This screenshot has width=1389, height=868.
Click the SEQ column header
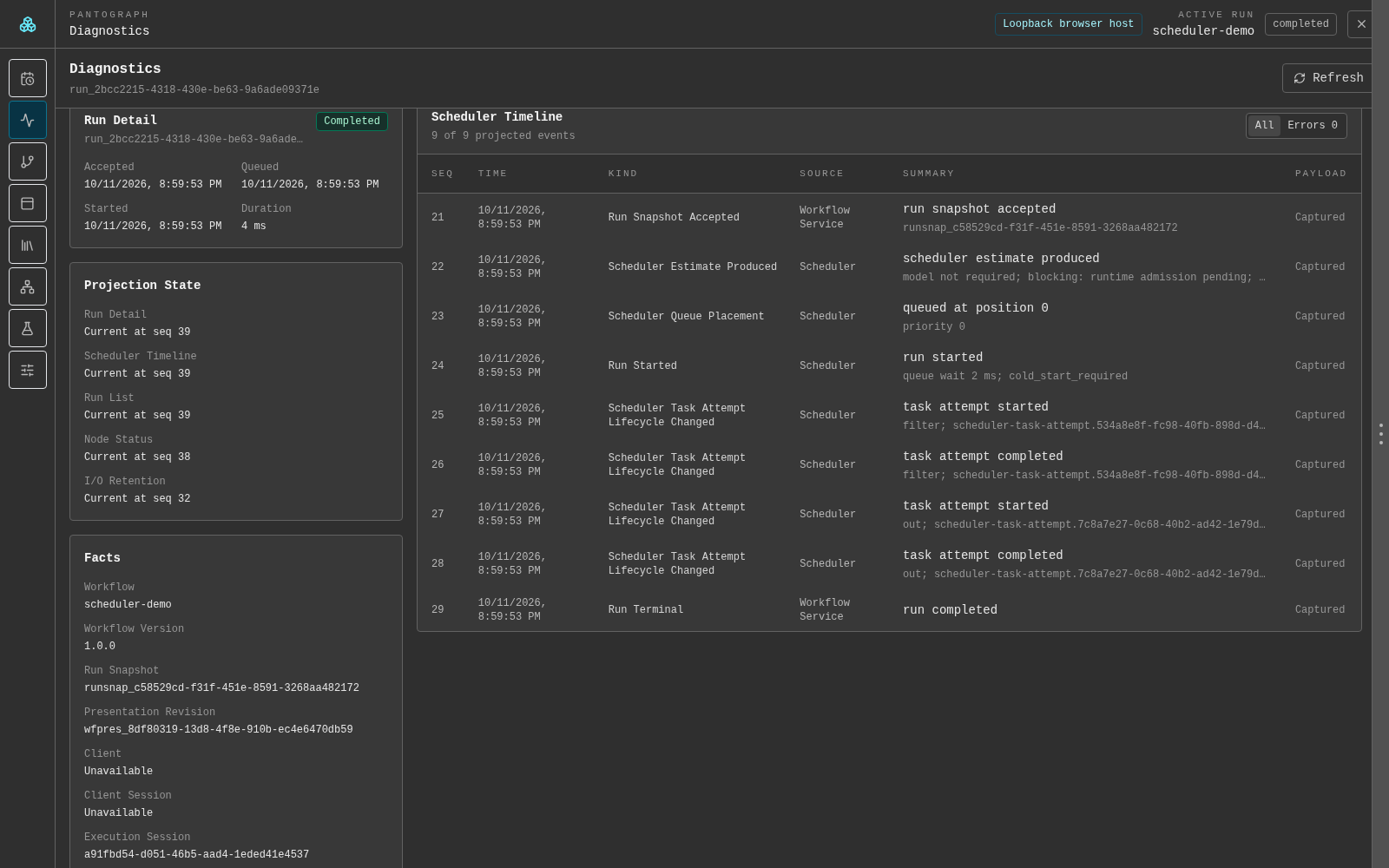[x=442, y=174]
